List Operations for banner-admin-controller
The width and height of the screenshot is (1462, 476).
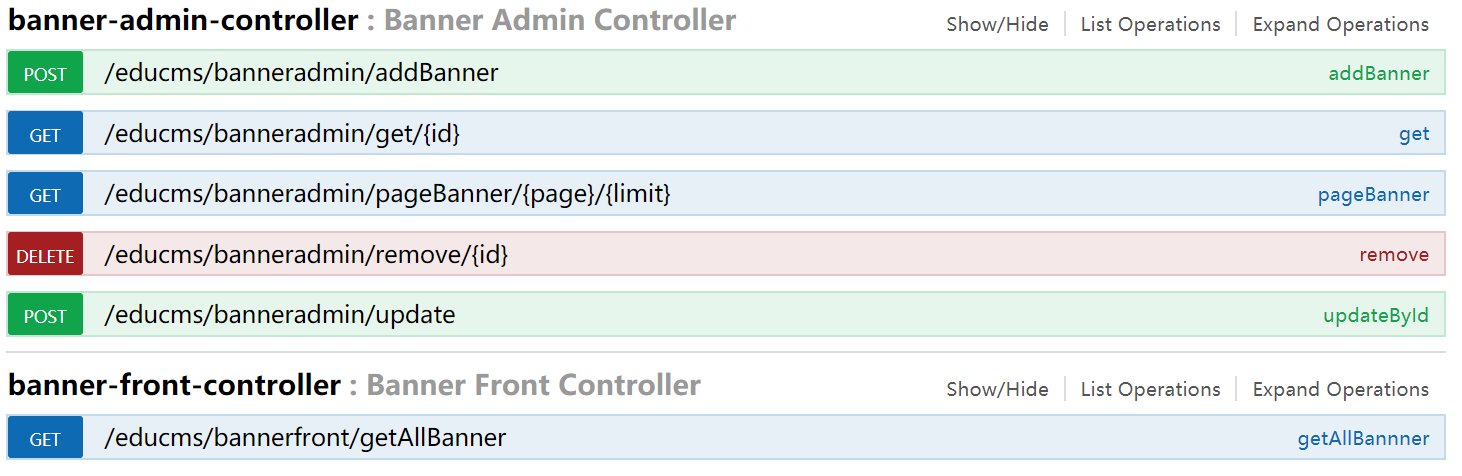click(1150, 24)
